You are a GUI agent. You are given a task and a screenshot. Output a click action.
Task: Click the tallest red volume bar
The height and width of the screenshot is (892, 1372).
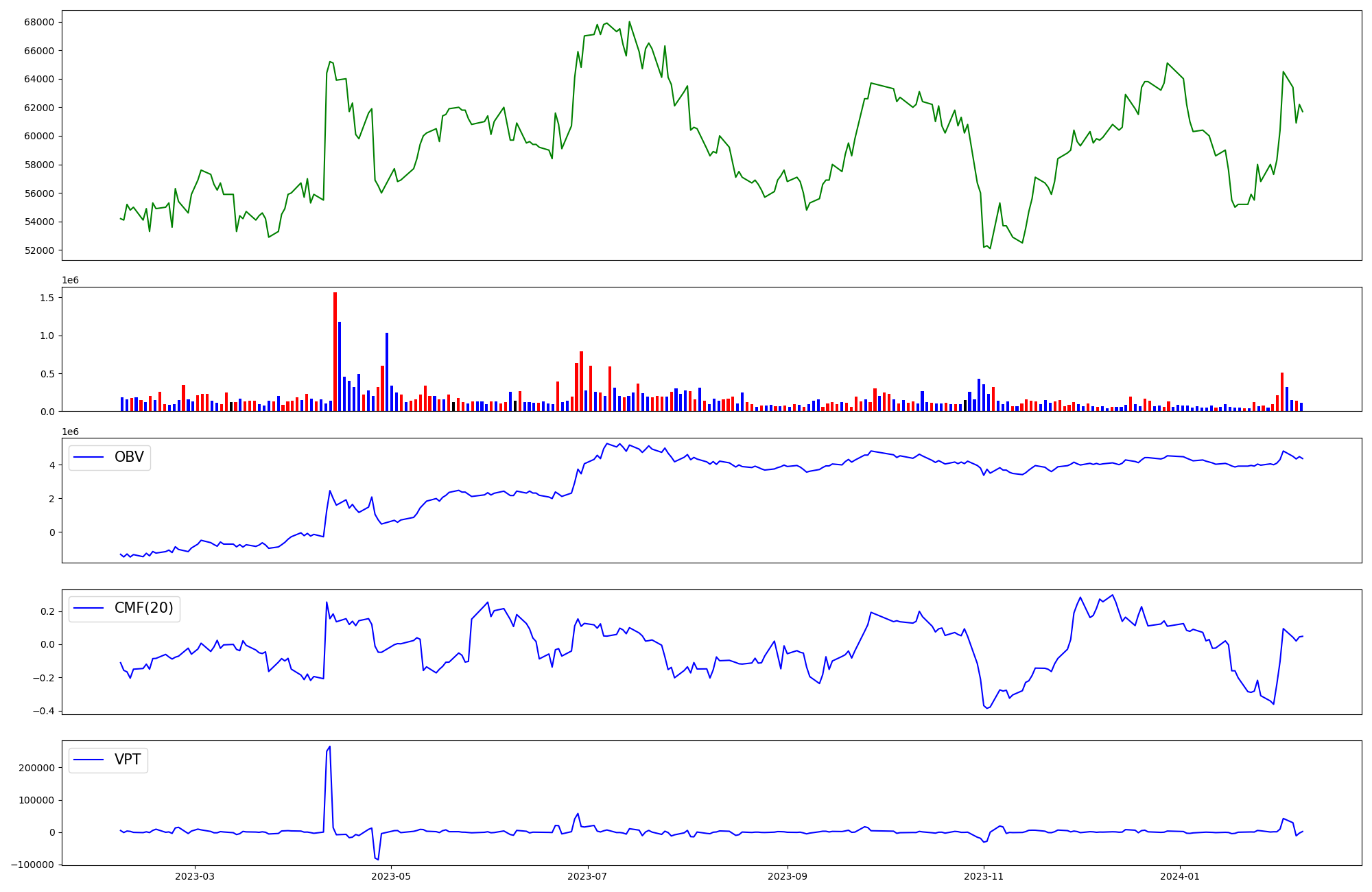[x=335, y=351]
